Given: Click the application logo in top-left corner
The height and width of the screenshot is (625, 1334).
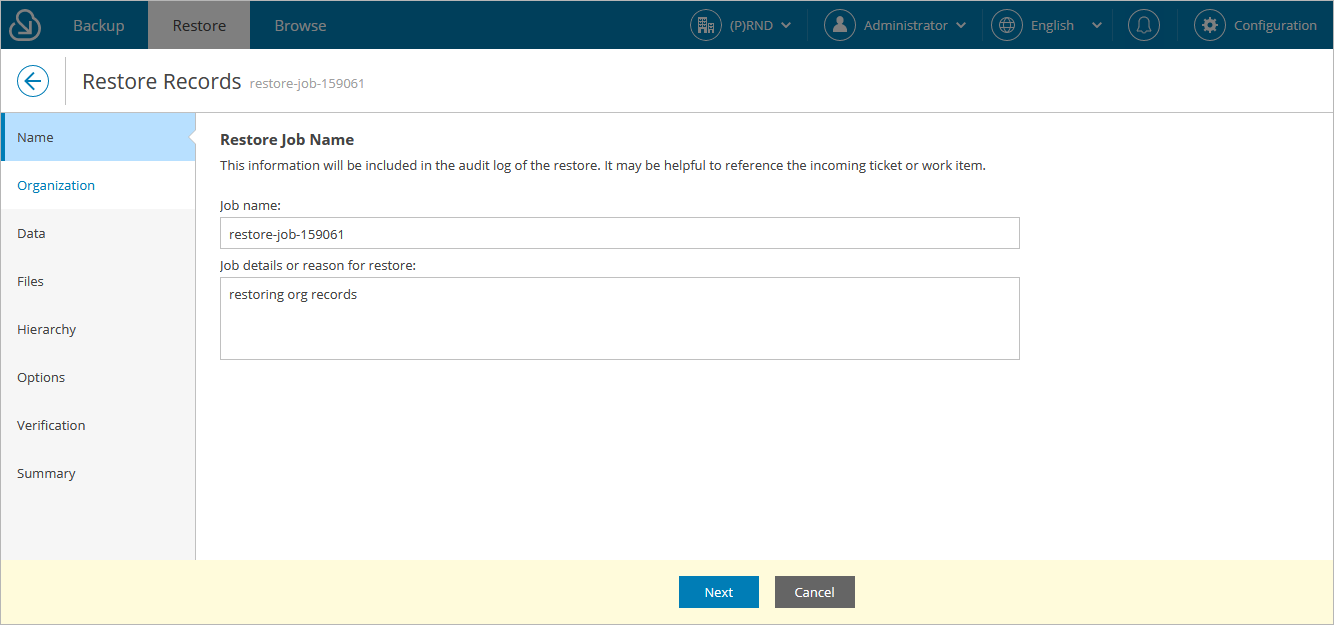Looking at the screenshot, I should point(25,25).
